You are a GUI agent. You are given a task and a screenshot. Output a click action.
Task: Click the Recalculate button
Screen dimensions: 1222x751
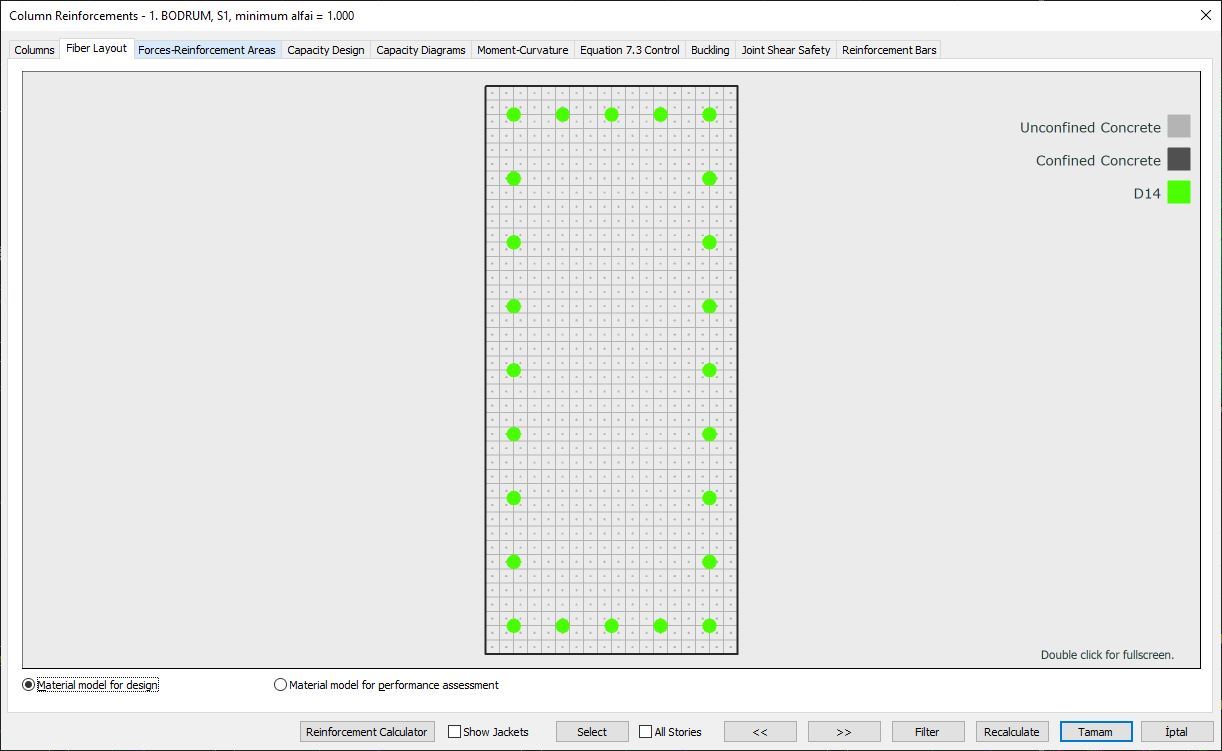point(1011,731)
